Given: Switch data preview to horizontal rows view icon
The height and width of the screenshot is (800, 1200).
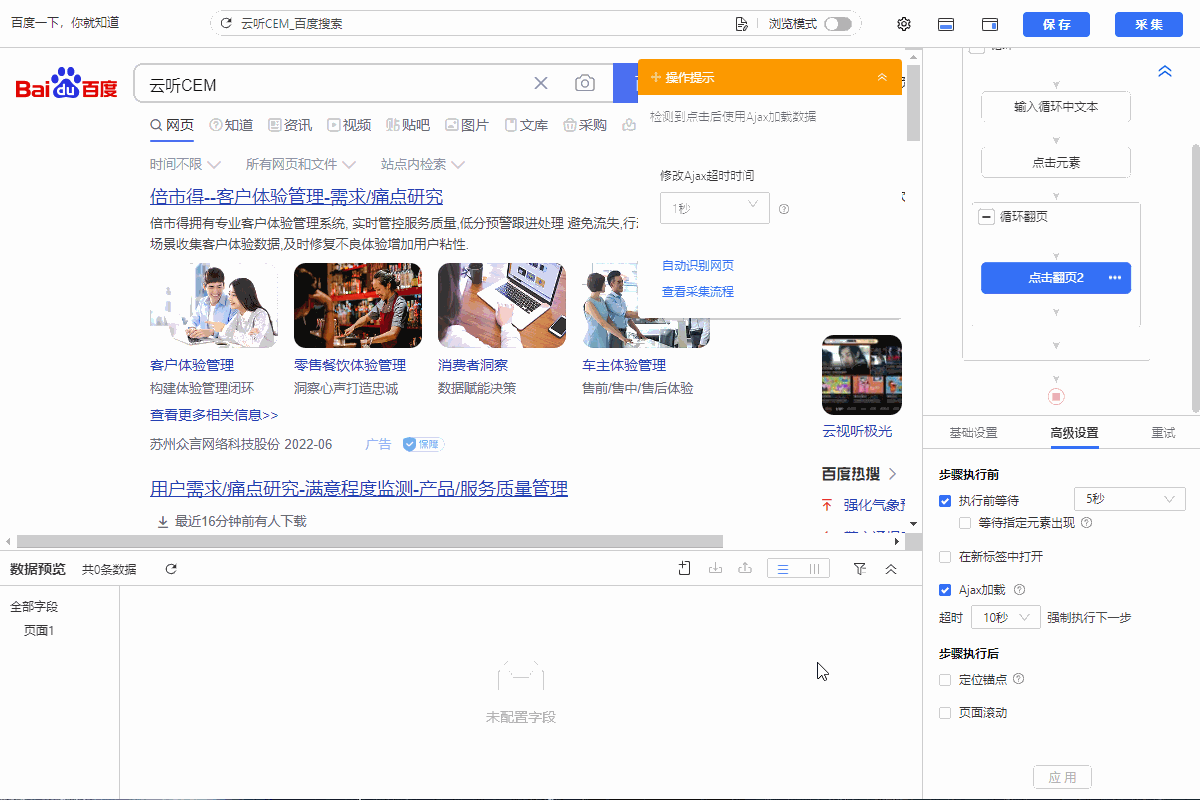Looking at the screenshot, I should coord(783,569).
